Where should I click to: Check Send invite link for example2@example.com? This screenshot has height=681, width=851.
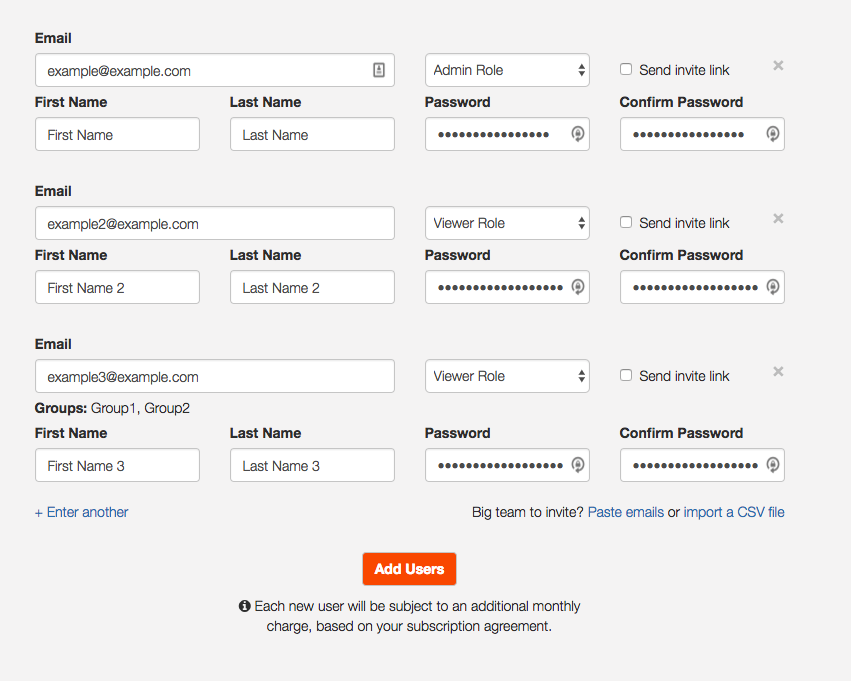(x=626, y=222)
